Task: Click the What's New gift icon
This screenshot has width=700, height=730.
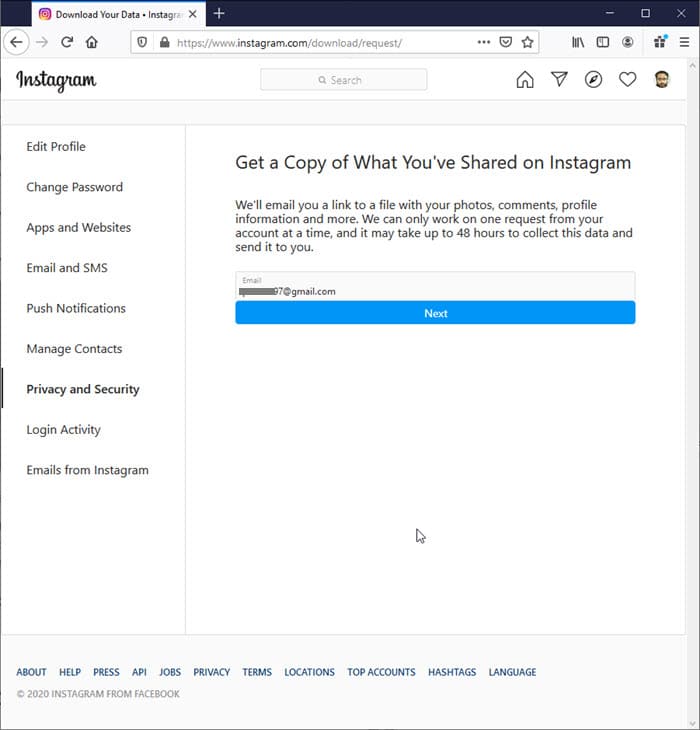Action: pyautogui.click(x=660, y=42)
